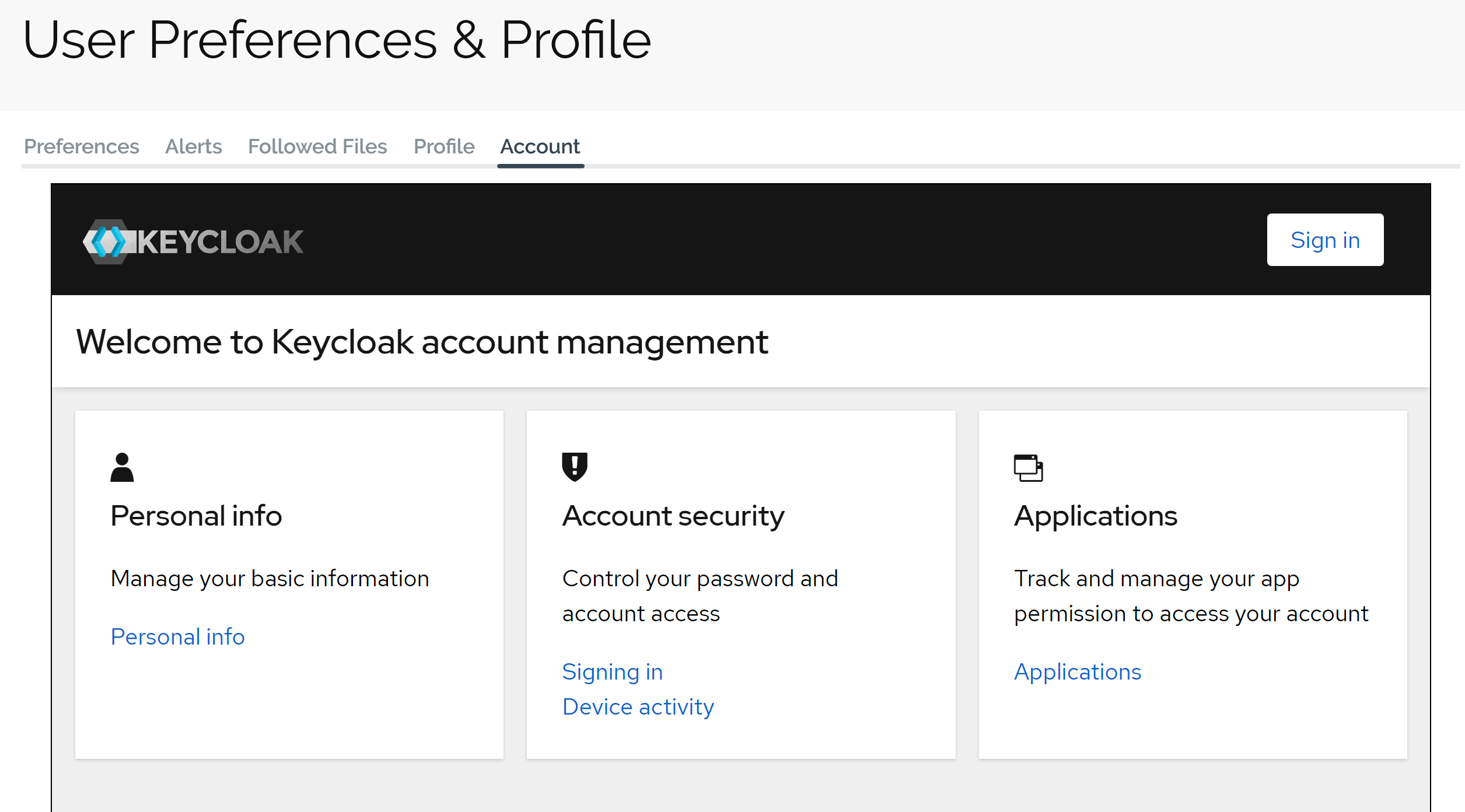Select the Followed Files tab
The width and height of the screenshot is (1465, 812).
click(317, 146)
